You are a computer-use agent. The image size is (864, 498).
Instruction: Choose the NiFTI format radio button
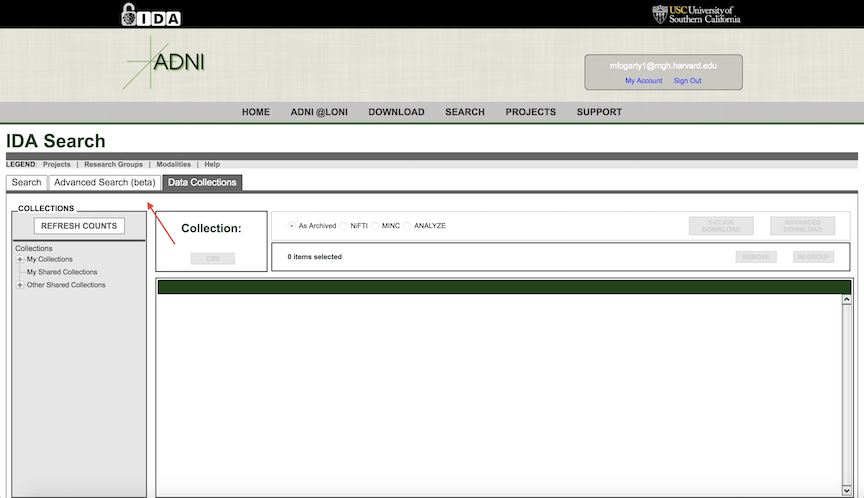[x=344, y=226]
